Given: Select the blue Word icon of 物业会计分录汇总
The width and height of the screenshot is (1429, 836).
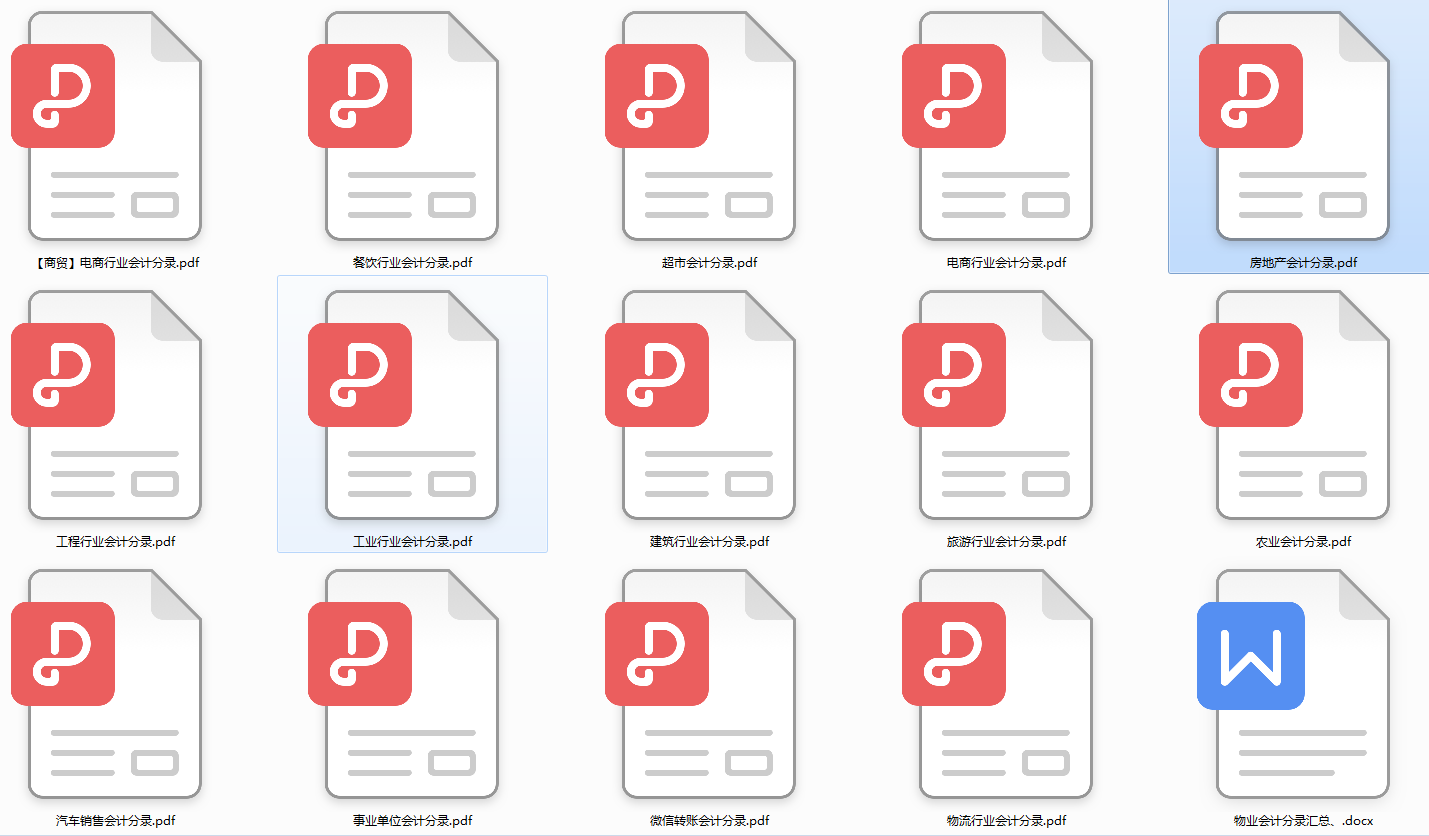Looking at the screenshot, I should [x=1294, y=684].
